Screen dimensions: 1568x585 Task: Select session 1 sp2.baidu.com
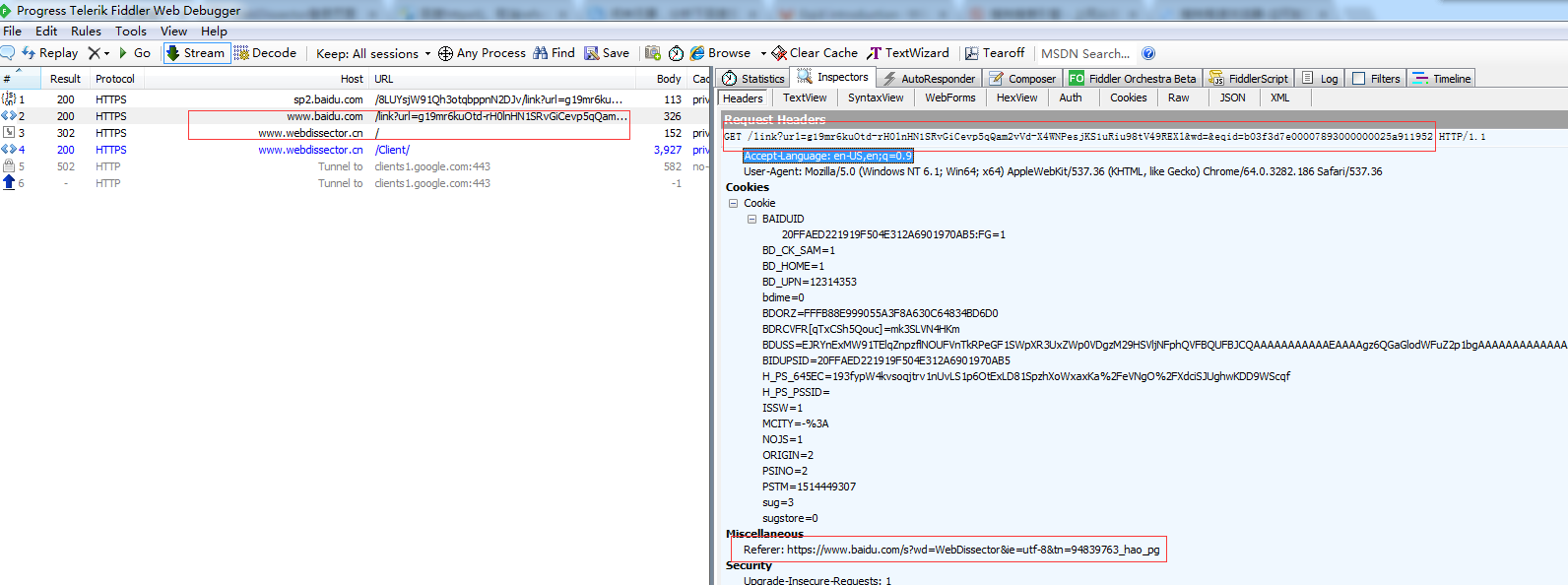355,99
